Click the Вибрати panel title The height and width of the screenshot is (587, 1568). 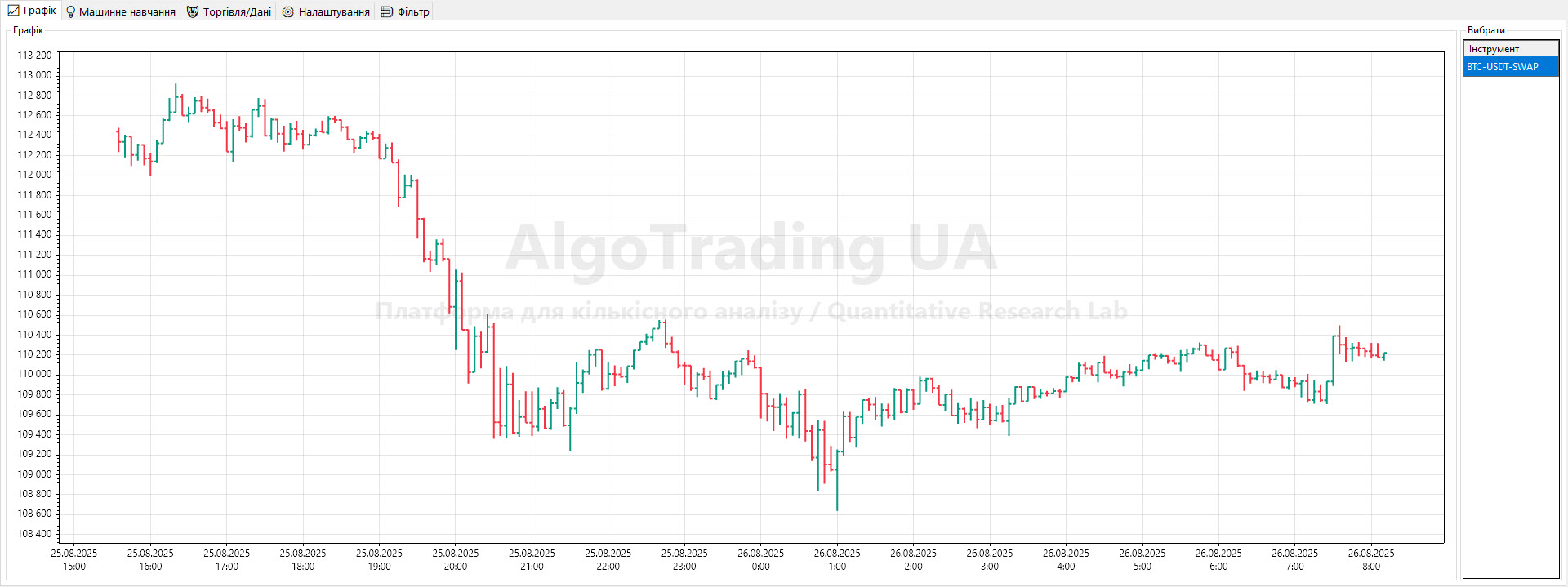[1486, 30]
